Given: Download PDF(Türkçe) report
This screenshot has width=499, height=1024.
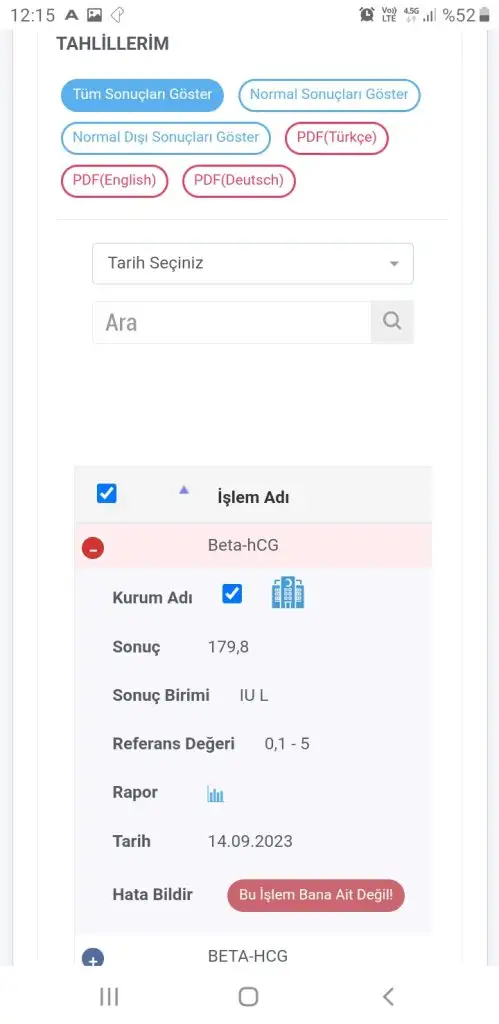Looking at the screenshot, I should click(x=336, y=138).
